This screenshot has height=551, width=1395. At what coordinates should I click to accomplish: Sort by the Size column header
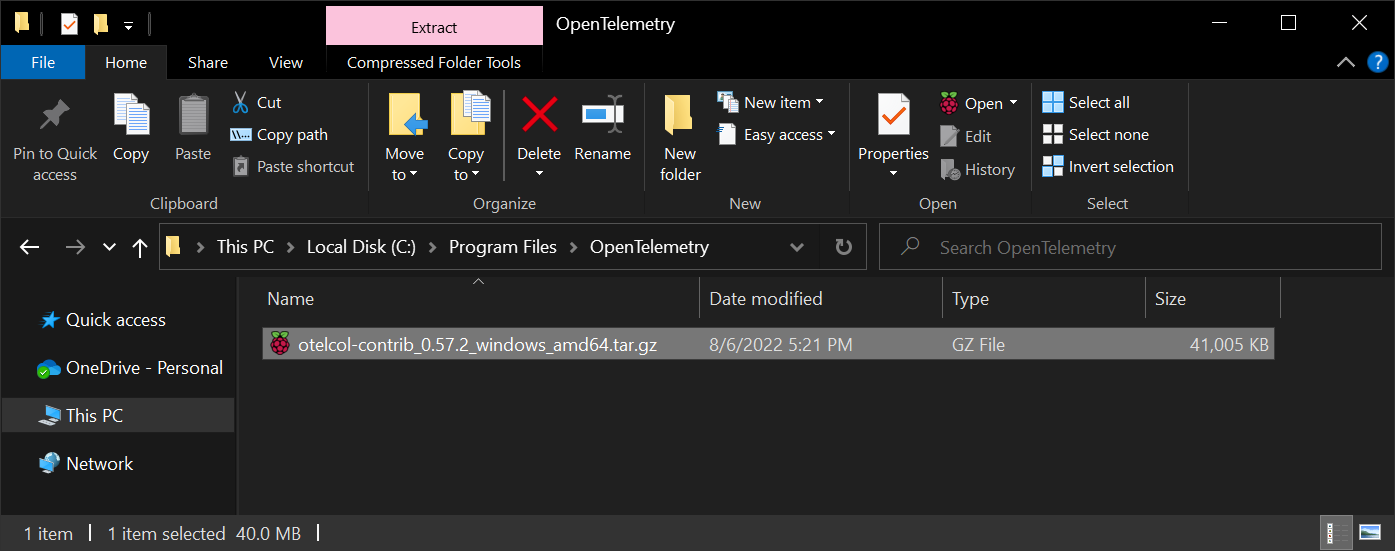1213,298
